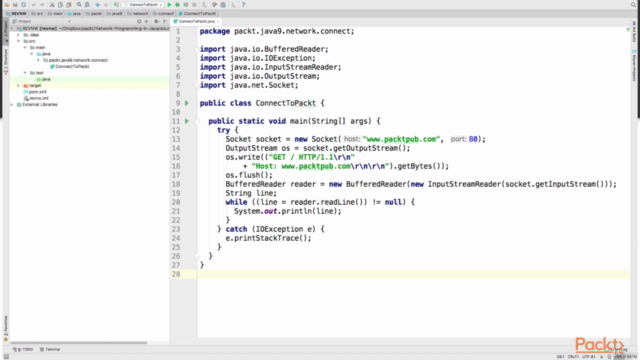Screen dimensions: 640x360
Task: Click the scroll-from-source target icon
Action: coord(139,21)
